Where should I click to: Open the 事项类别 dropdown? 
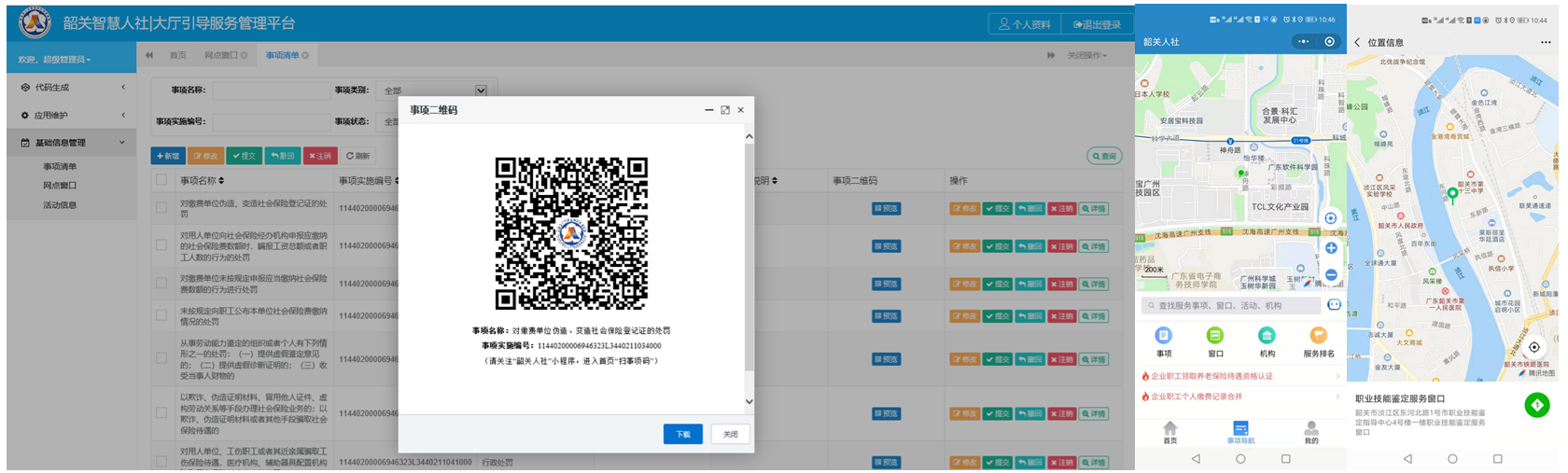434,90
